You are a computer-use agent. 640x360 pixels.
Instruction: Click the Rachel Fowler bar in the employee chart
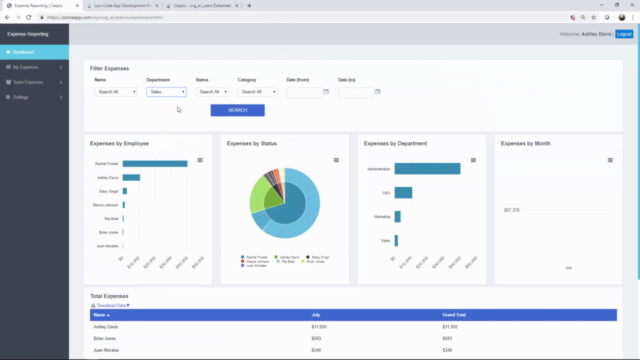[155, 164]
